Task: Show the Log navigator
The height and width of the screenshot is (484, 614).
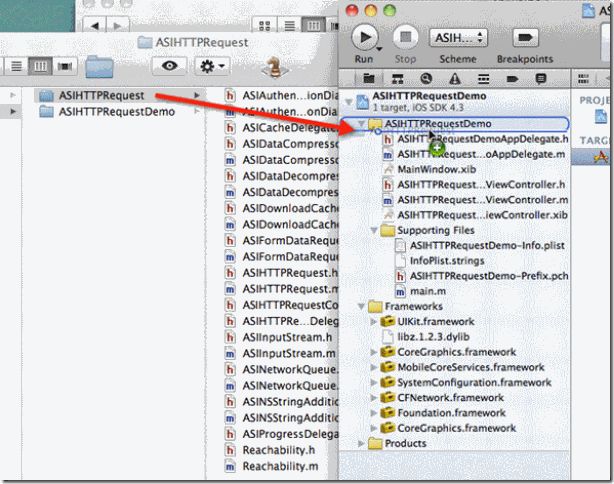Action: [x=541, y=79]
